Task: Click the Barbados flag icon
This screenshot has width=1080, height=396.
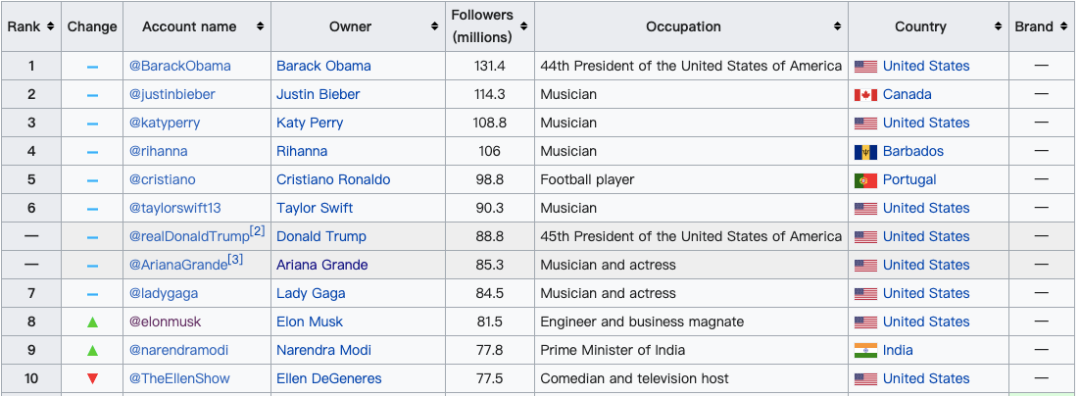Action: point(866,152)
